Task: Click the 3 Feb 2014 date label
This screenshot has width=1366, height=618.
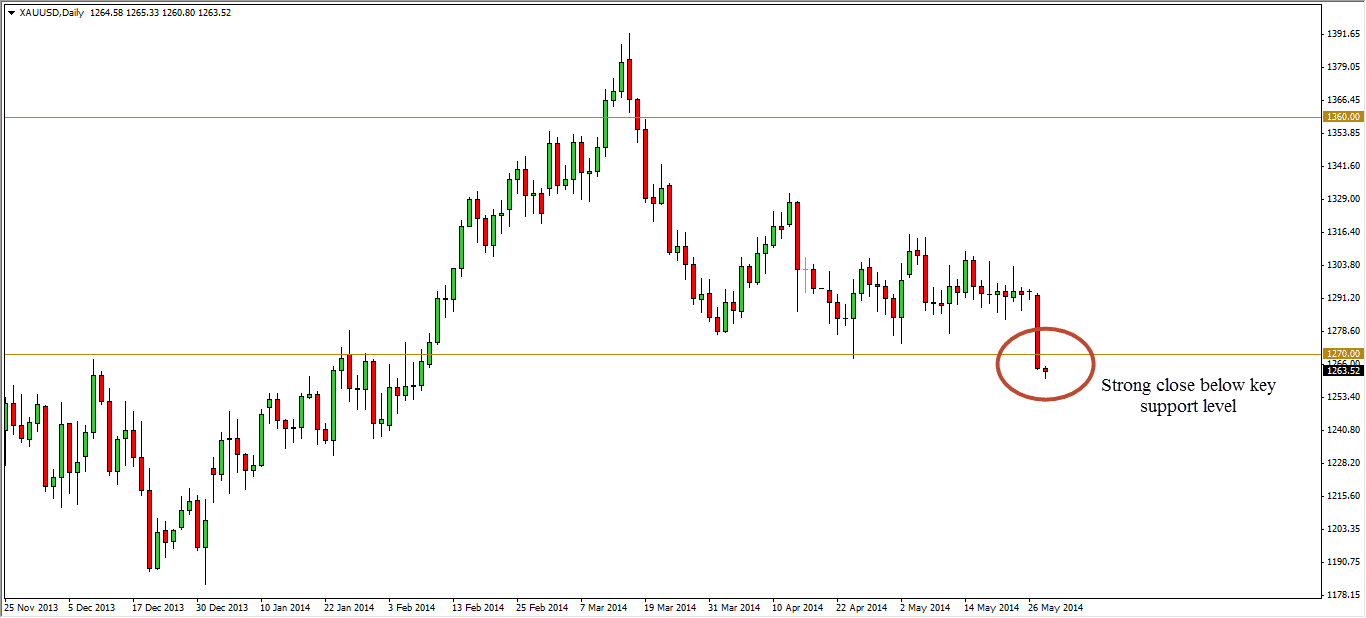Action: (412, 607)
